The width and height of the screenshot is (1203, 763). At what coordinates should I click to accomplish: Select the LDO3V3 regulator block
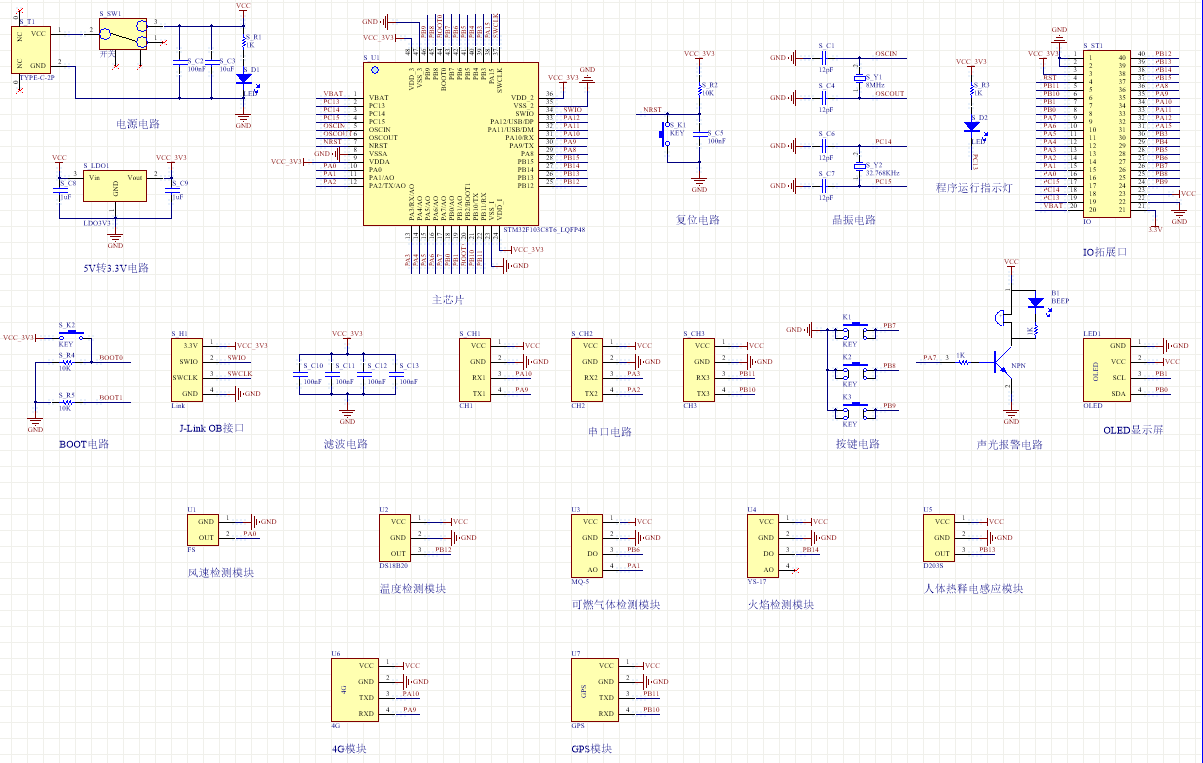pyautogui.click(x=115, y=186)
